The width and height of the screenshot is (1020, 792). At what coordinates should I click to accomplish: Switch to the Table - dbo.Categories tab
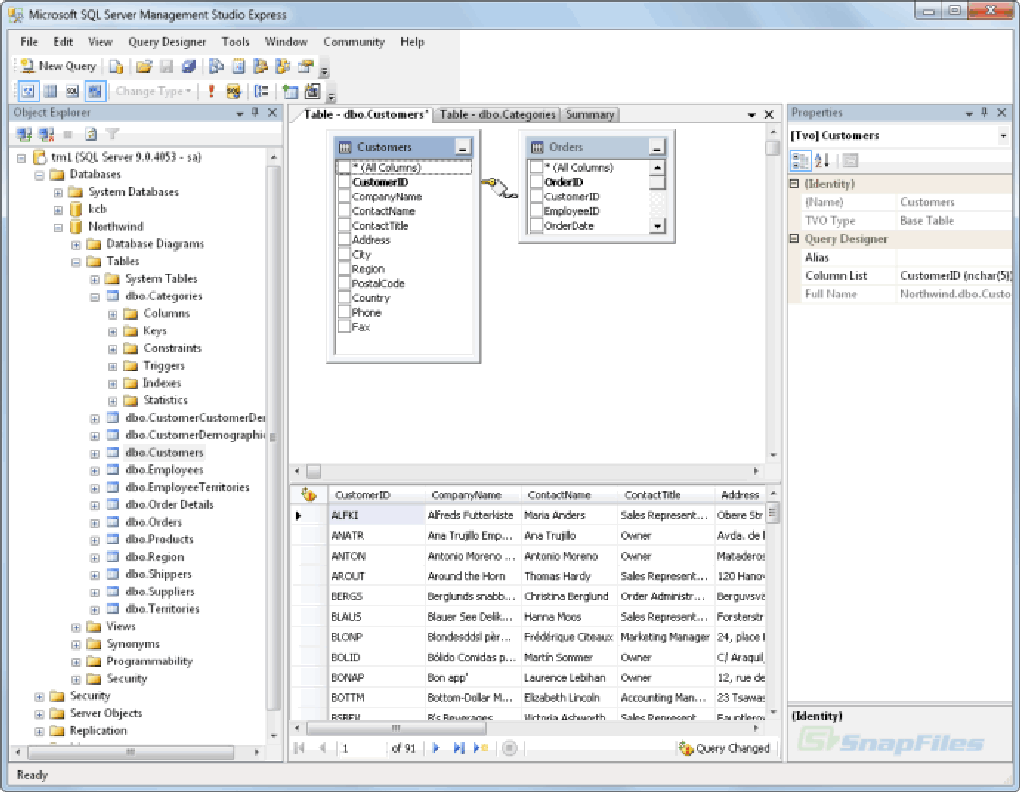point(497,115)
